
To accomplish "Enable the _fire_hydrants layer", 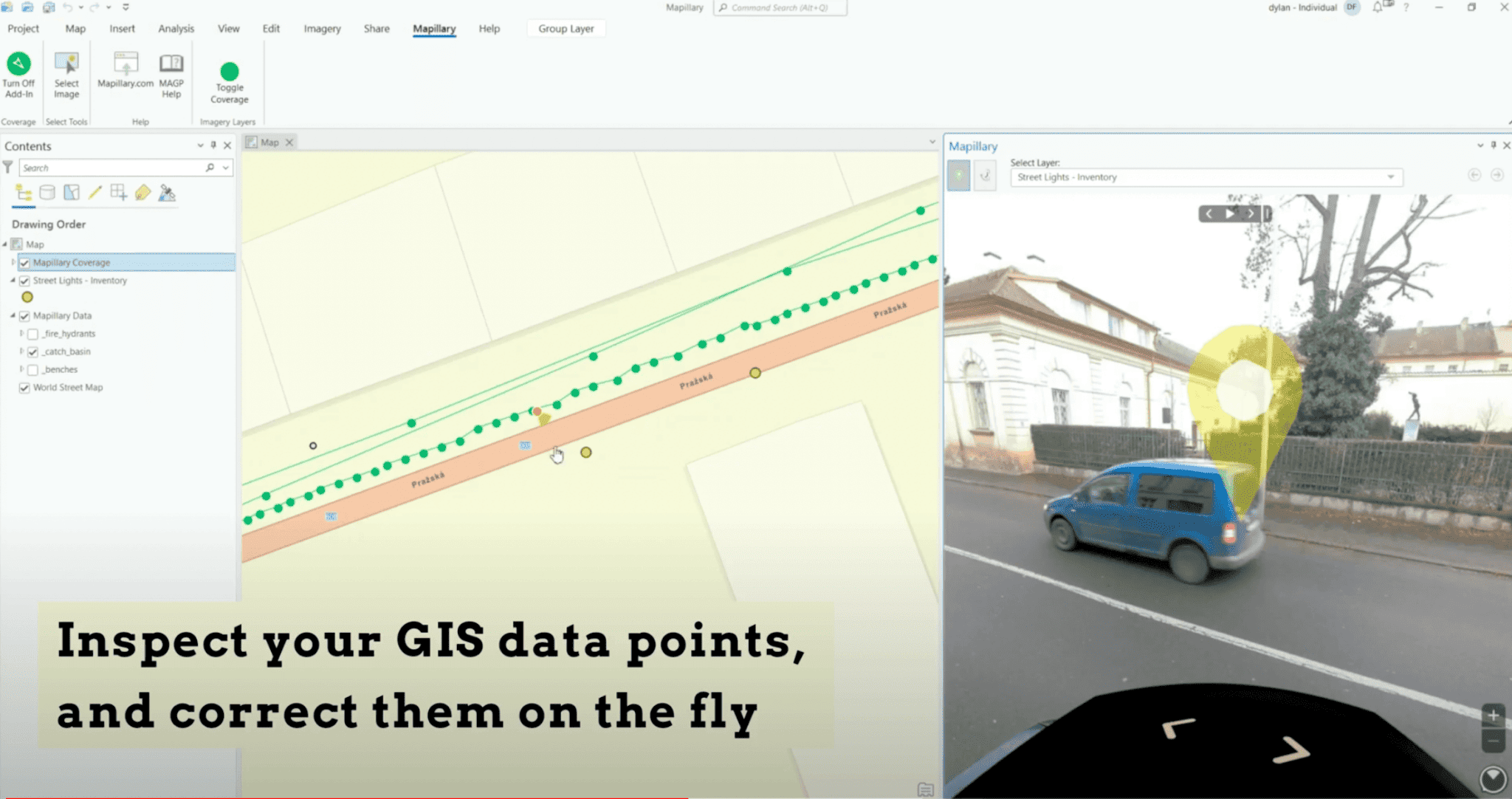I will 32,334.
